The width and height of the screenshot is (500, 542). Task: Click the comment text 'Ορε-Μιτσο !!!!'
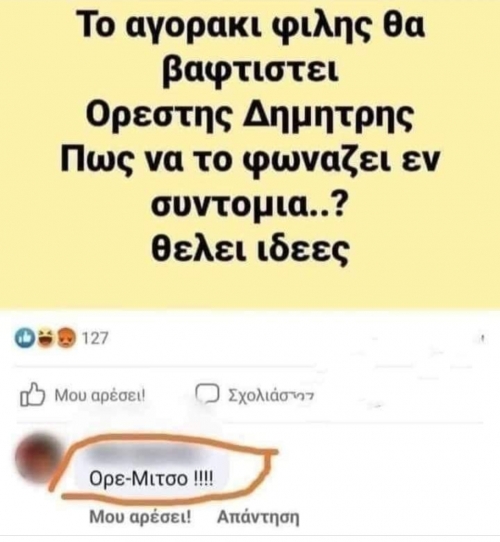[151, 479]
